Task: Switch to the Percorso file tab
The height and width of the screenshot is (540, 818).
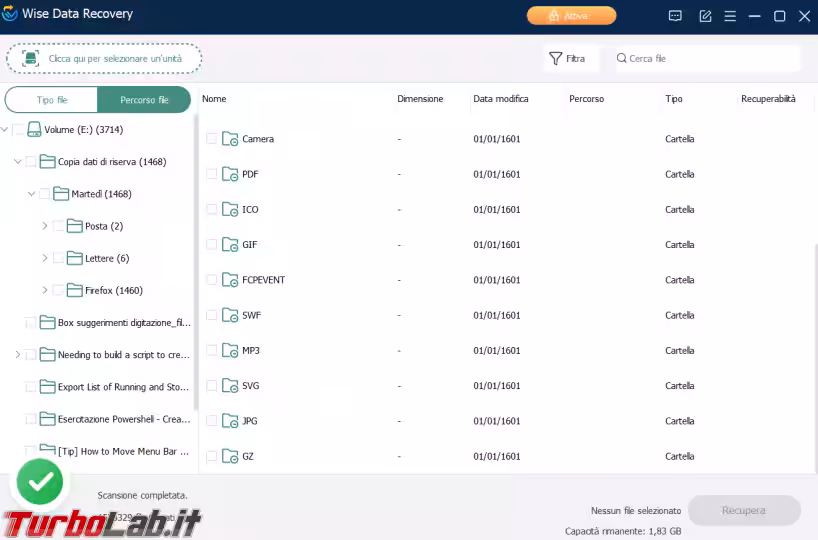Action: point(144,100)
